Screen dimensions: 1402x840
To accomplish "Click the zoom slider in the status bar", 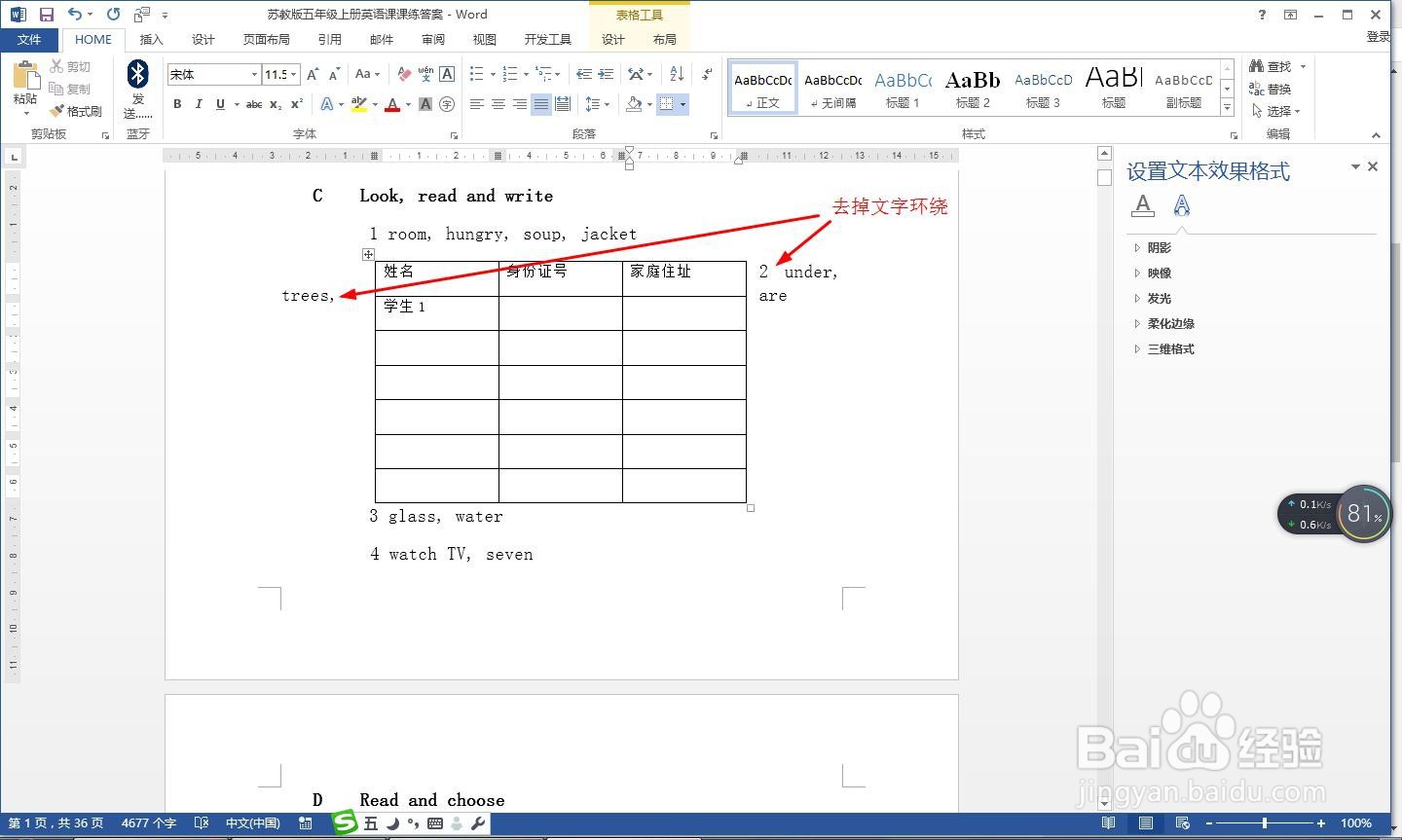I will [1265, 823].
